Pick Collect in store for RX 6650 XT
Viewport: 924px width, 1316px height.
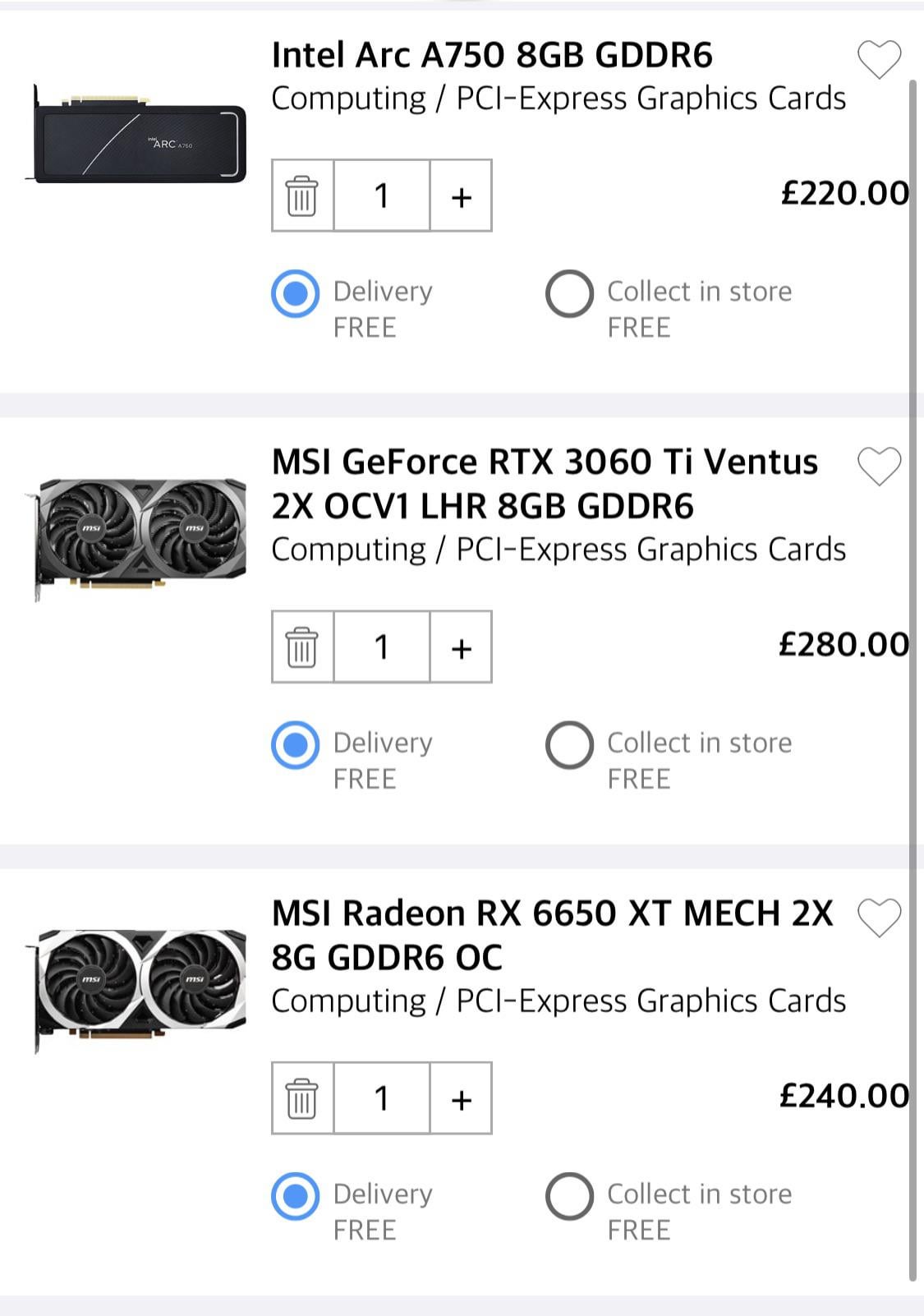click(x=569, y=1196)
